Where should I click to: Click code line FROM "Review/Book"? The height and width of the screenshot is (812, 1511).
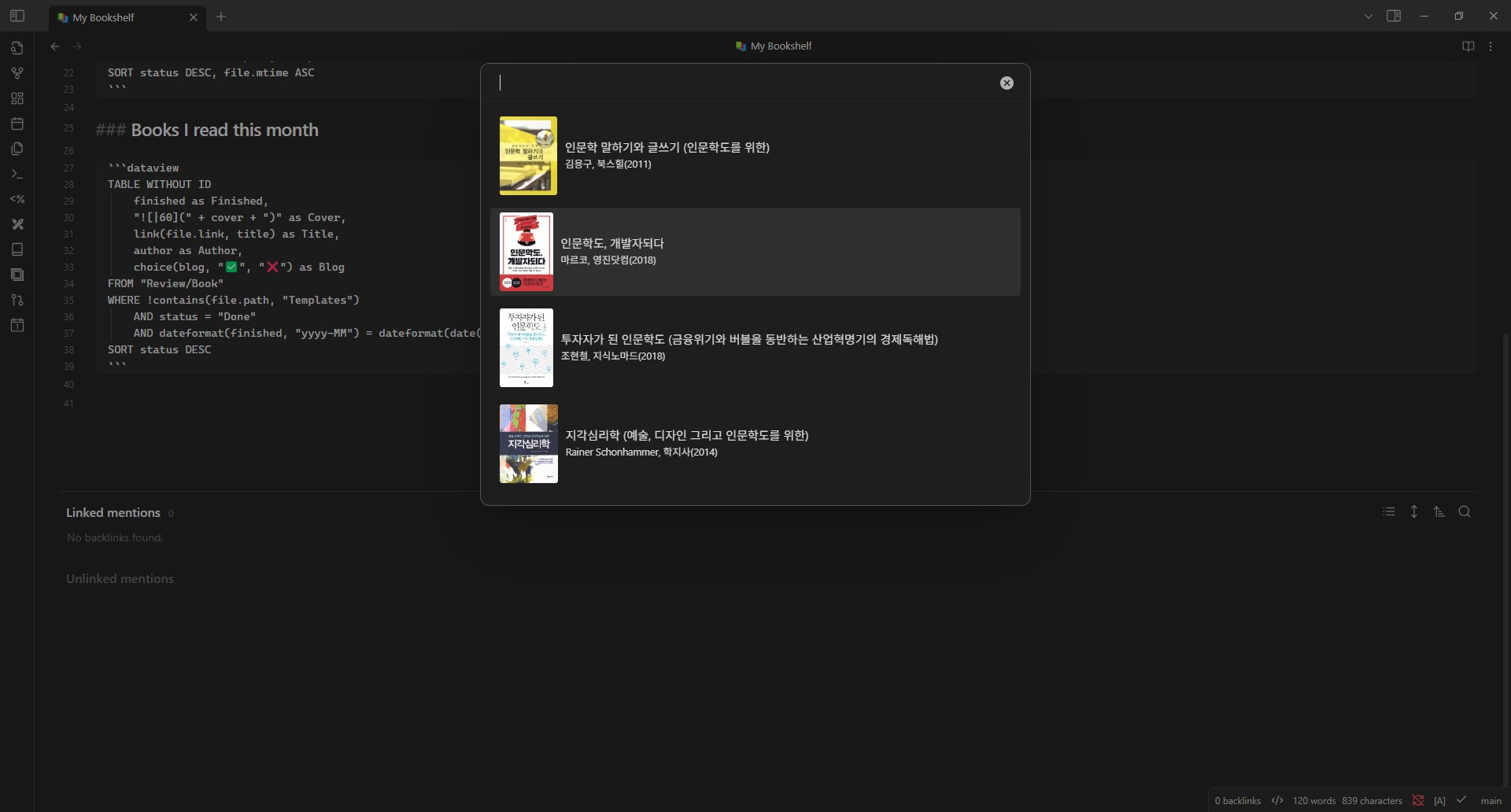(x=165, y=283)
